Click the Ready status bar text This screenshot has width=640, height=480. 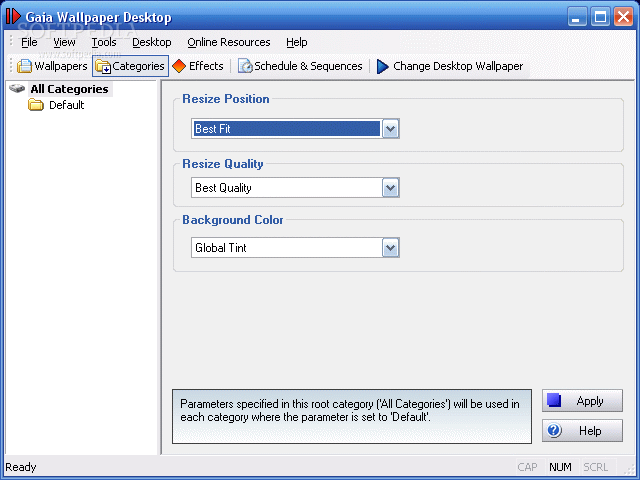[x=21, y=467]
